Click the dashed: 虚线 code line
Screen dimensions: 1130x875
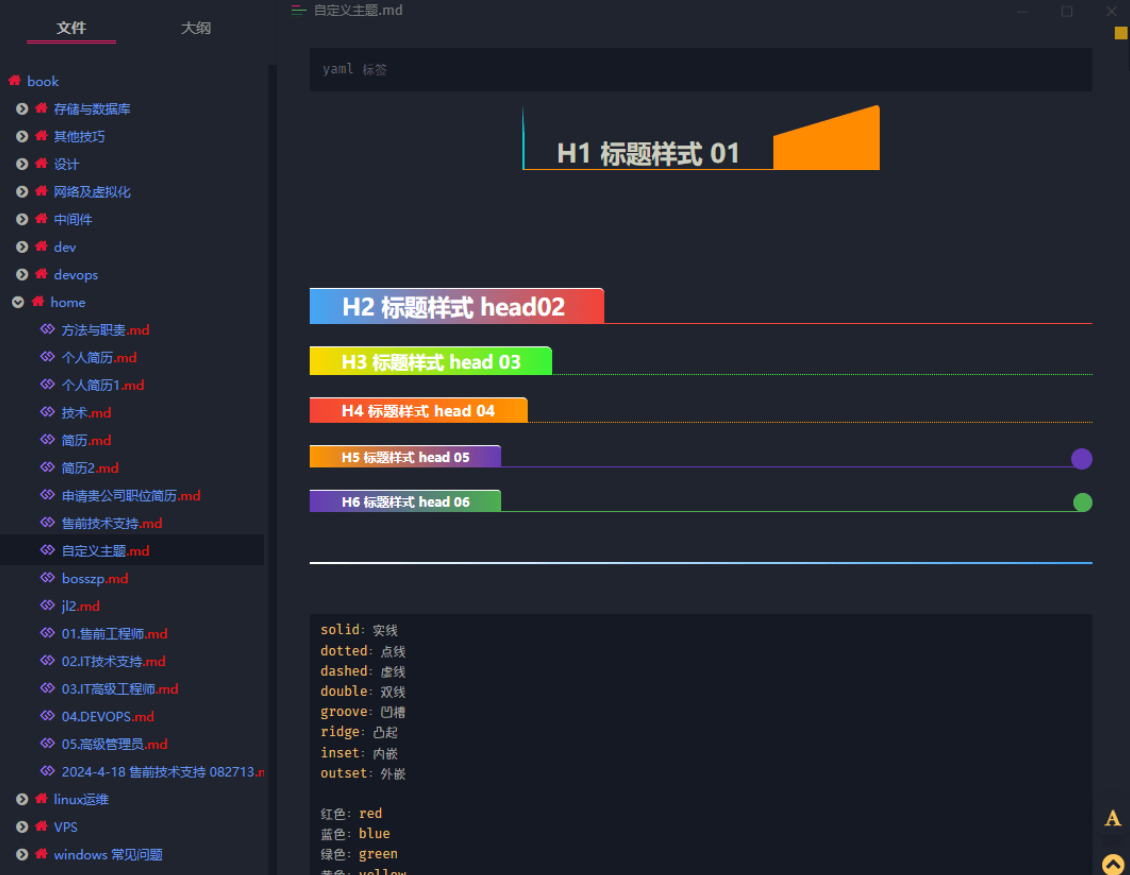(362, 671)
